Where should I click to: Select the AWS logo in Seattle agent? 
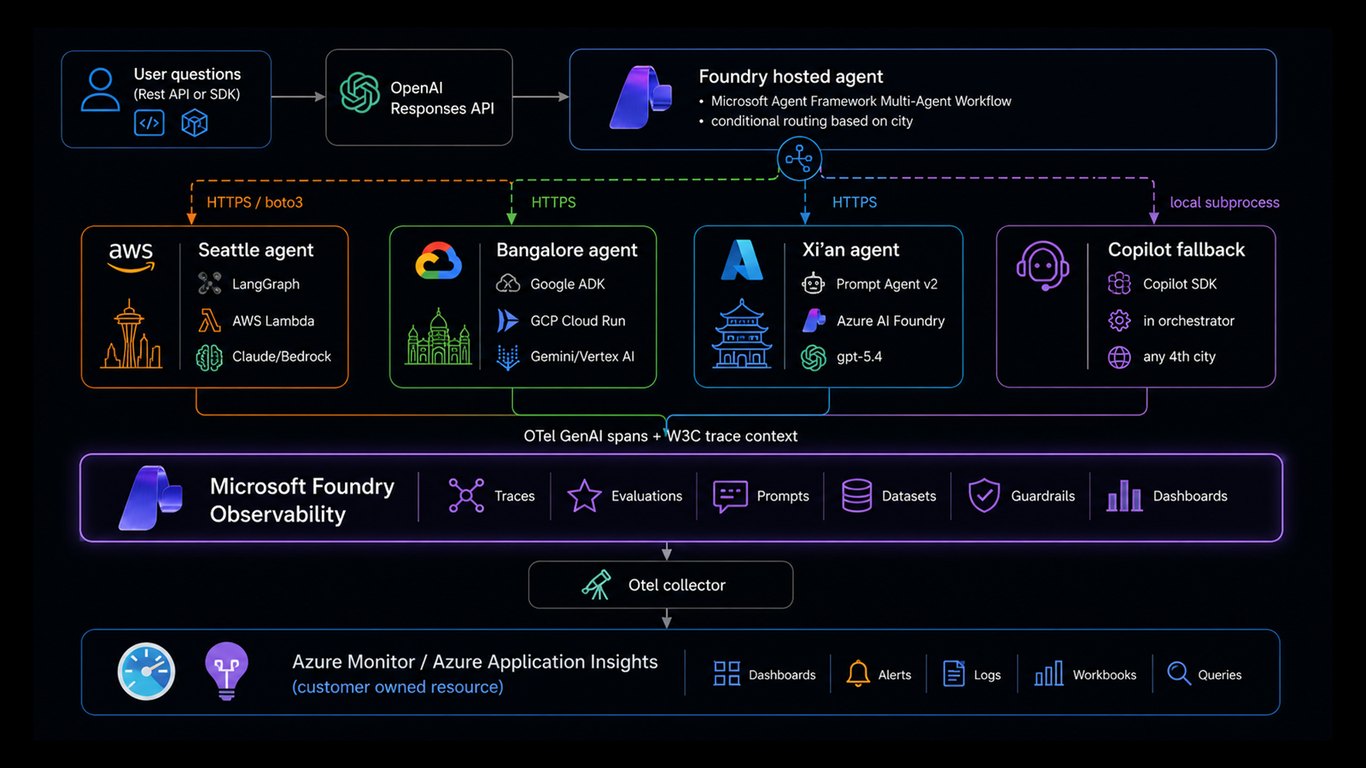(131, 255)
